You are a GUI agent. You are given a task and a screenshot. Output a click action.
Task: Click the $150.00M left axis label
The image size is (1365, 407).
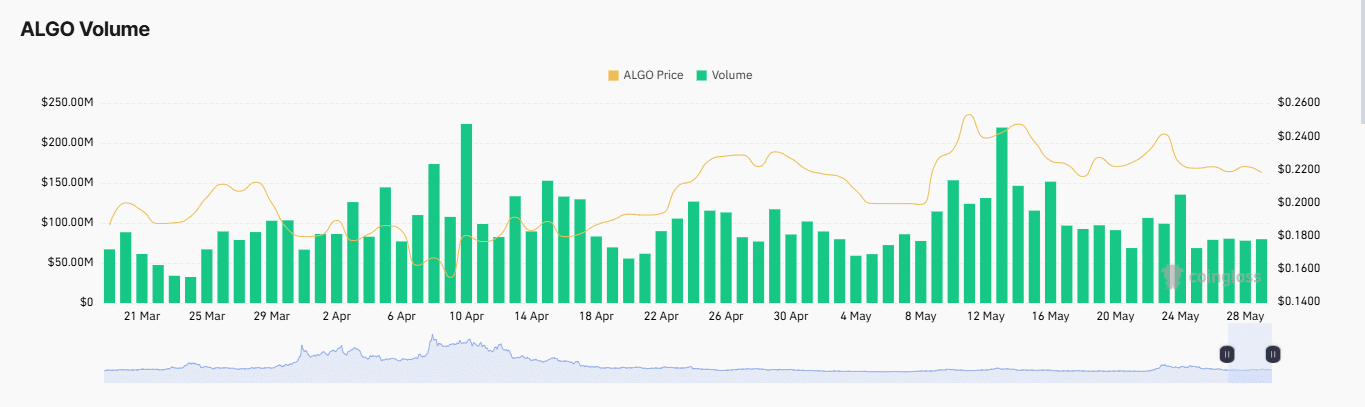[x=67, y=183]
